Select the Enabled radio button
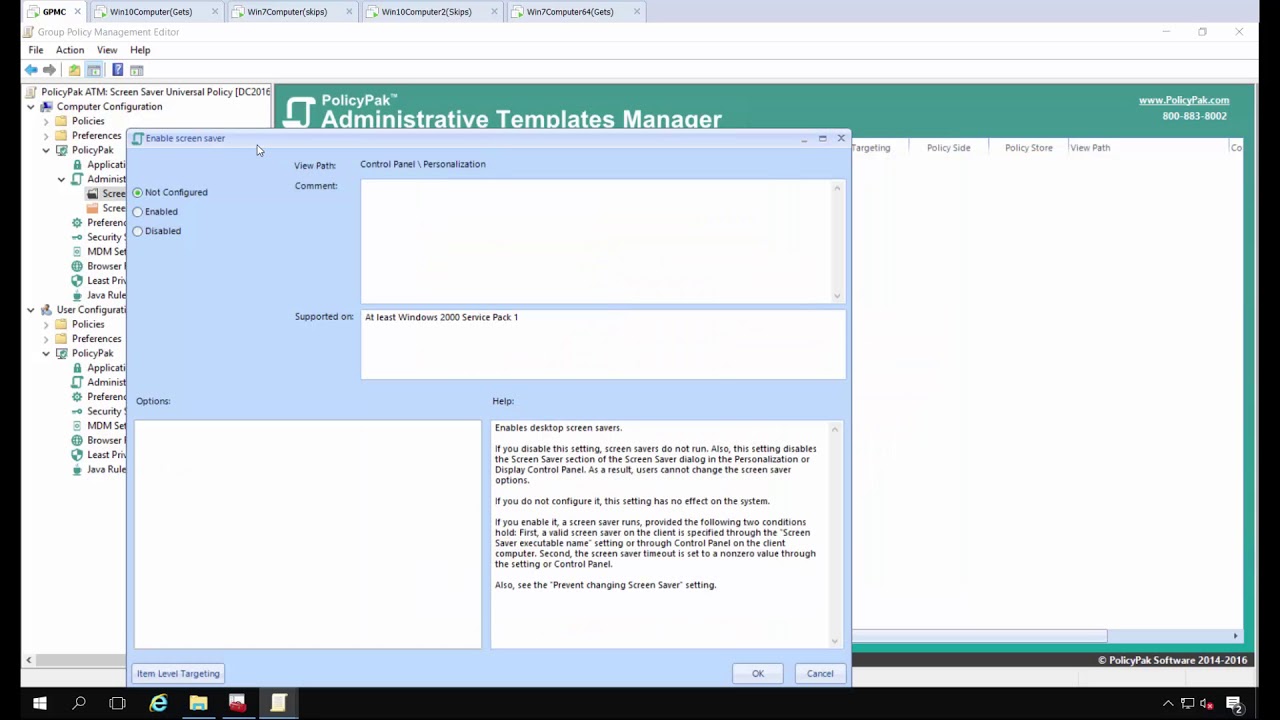The width and height of the screenshot is (1280, 720). (x=138, y=212)
